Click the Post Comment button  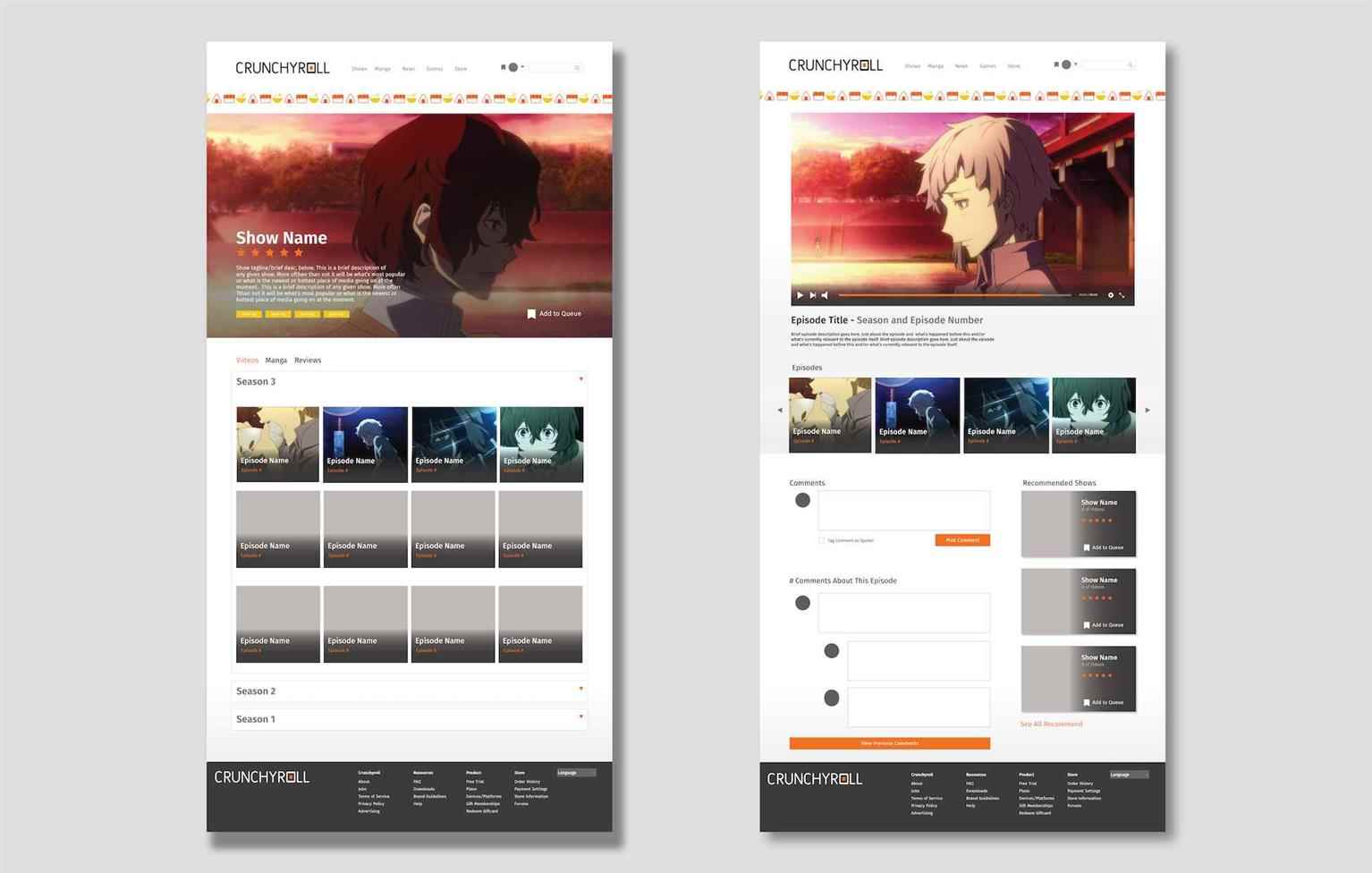click(962, 540)
